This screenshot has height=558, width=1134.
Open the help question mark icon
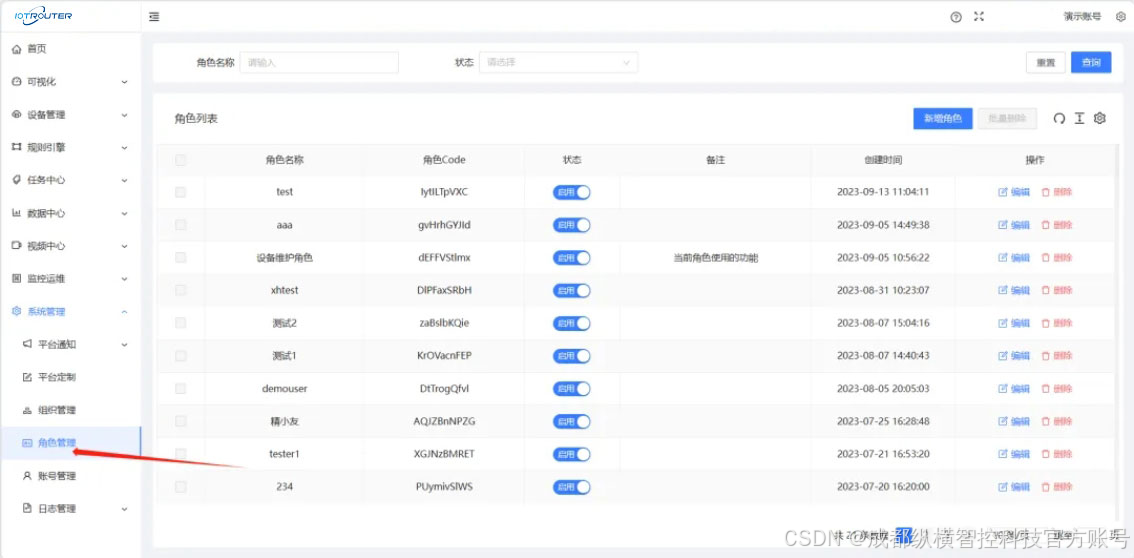(x=956, y=17)
